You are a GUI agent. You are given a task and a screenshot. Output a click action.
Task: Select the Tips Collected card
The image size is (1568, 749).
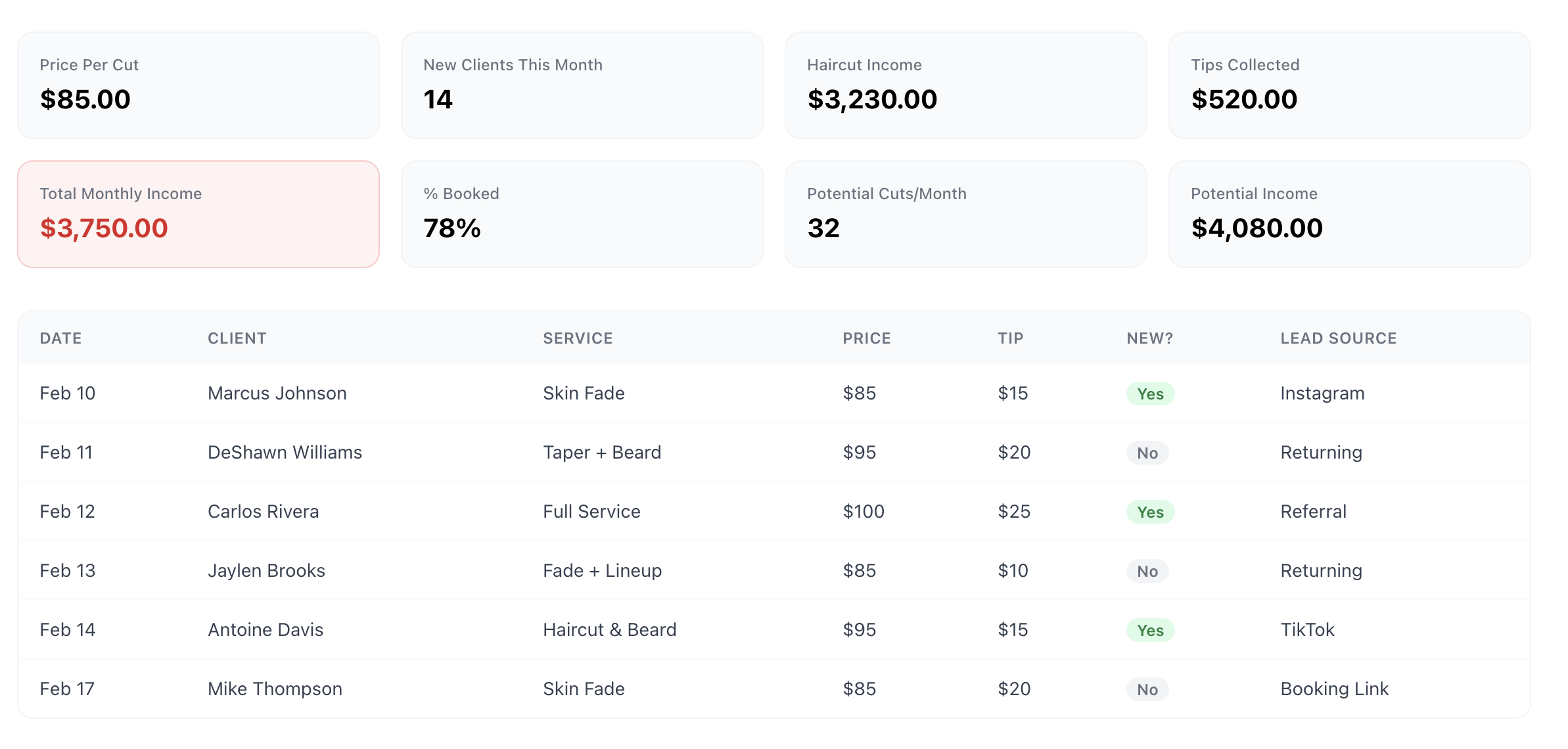click(1349, 85)
